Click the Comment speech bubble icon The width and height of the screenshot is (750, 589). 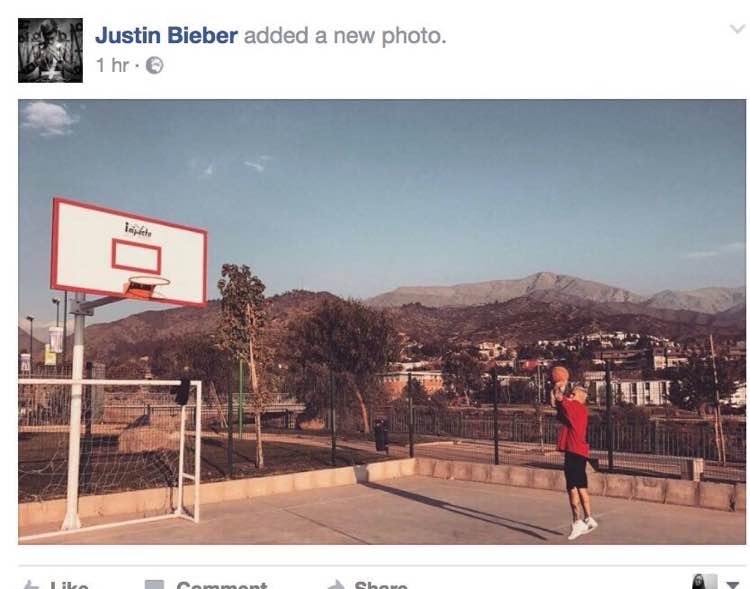[x=154, y=585]
